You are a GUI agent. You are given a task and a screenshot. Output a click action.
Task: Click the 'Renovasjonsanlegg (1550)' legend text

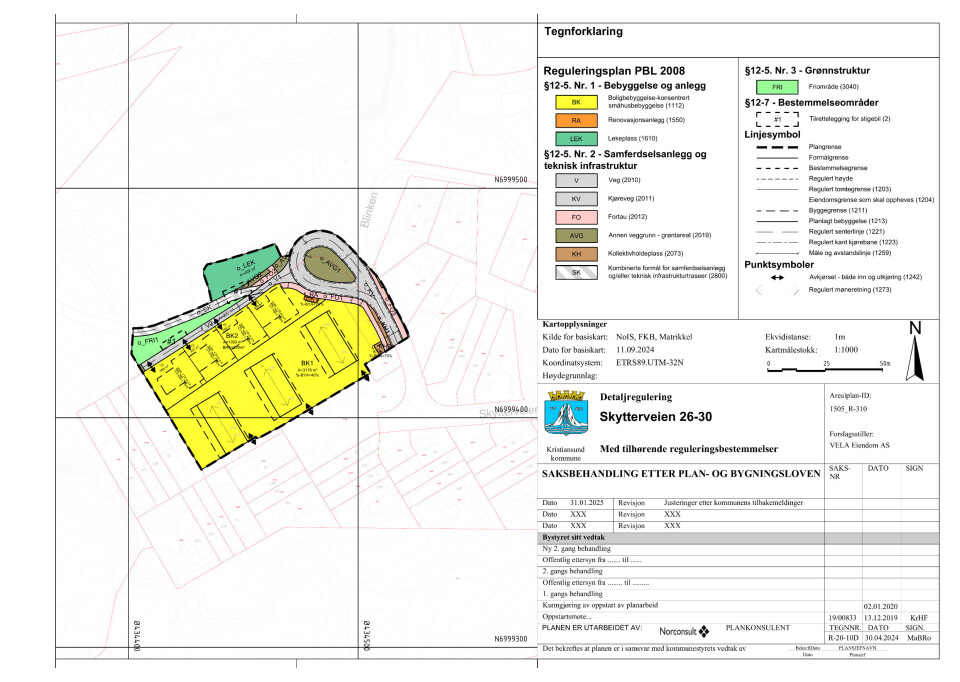coord(646,120)
